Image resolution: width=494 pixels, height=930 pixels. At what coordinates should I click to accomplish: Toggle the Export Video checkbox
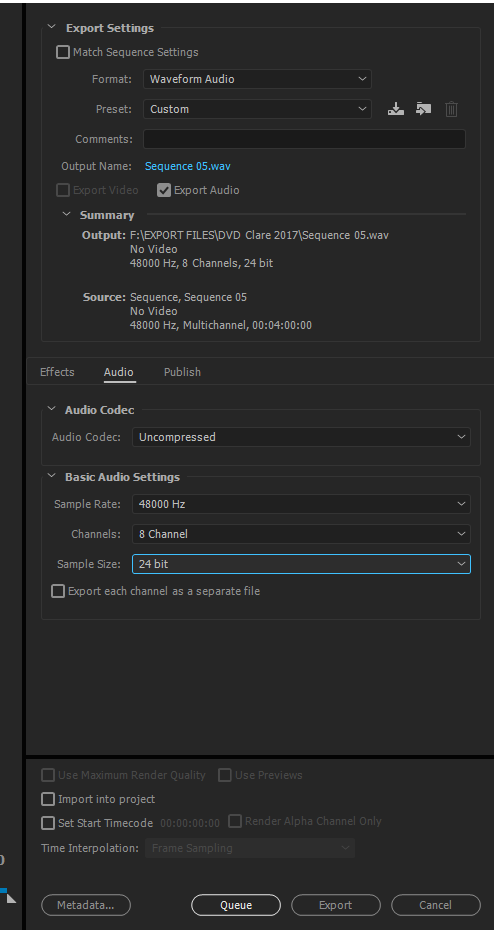pyautogui.click(x=62, y=190)
